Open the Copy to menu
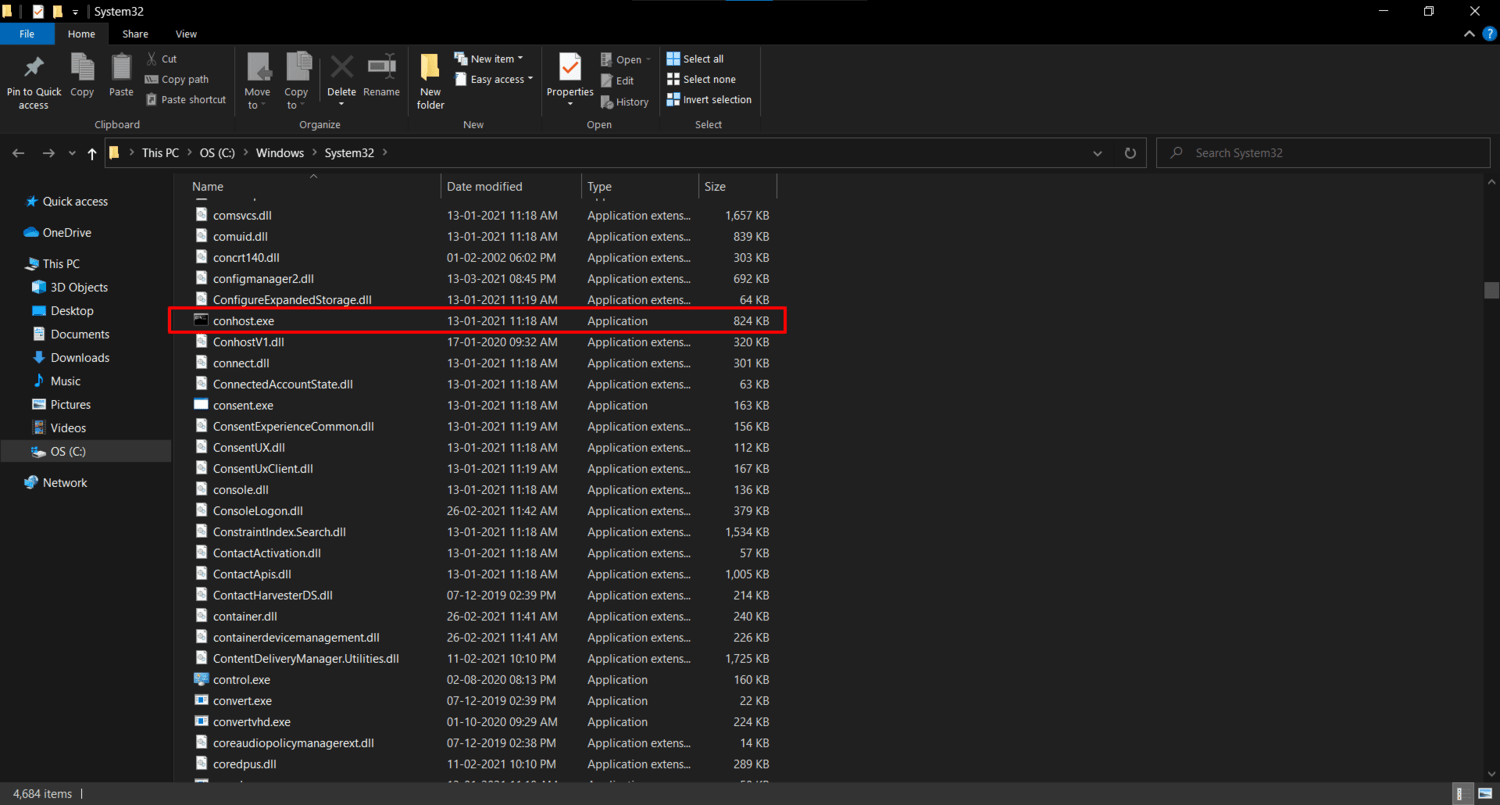The width and height of the screenshot is (1500, 805). (297, 82)
